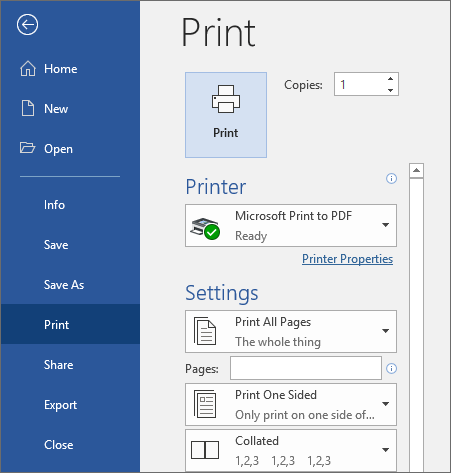Viewport: 451px width, 473px height.
Task: Click the Pages input field
Action: [x=306, y=368]
